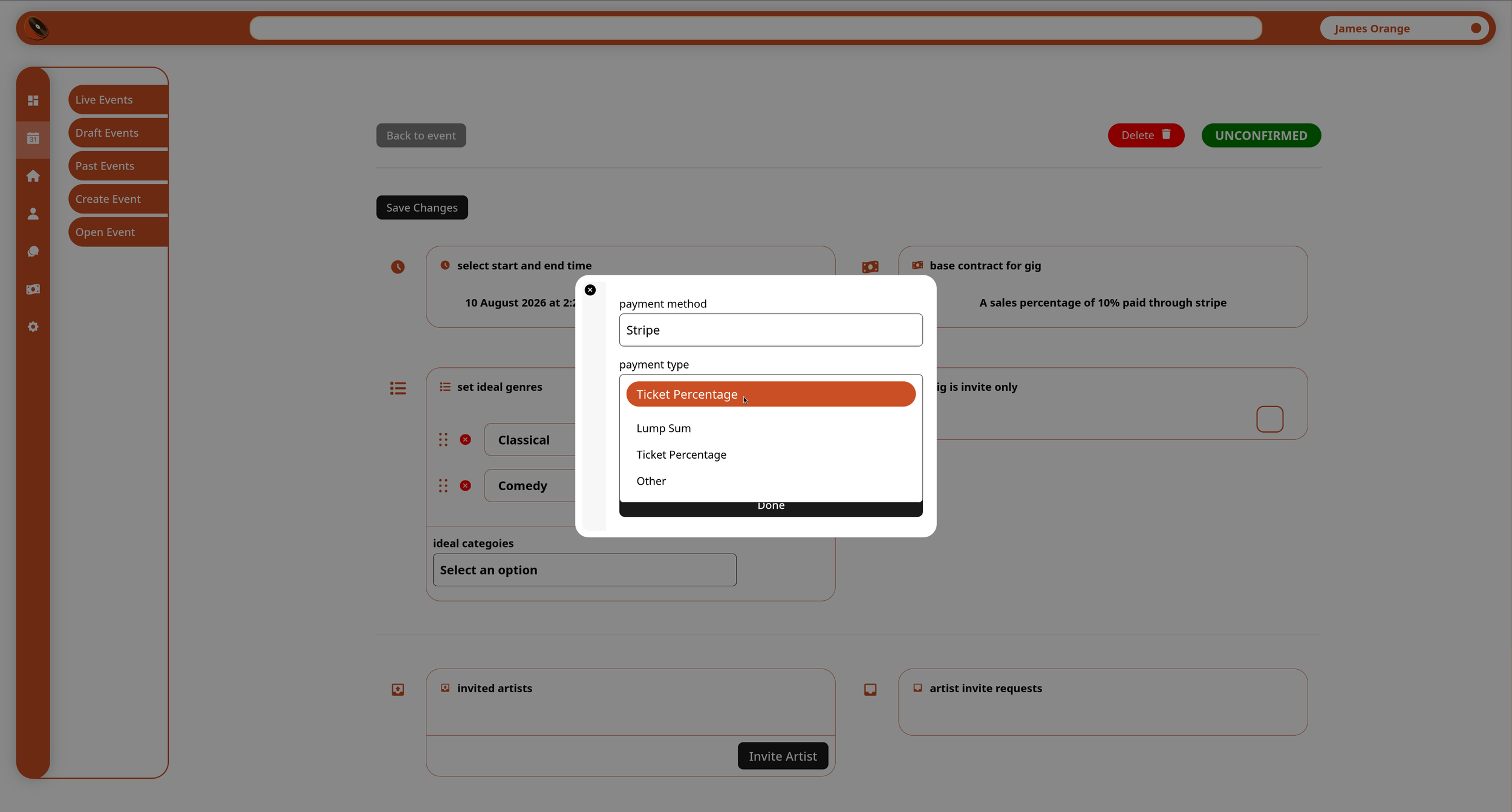Screen dimensions: 1512x812
Task: Open the calendar events sidebar icon
Action: 33,139
